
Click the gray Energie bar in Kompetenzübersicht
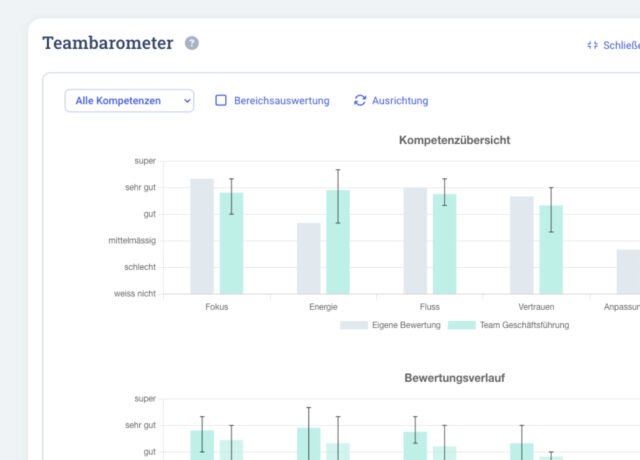[309, 258]
